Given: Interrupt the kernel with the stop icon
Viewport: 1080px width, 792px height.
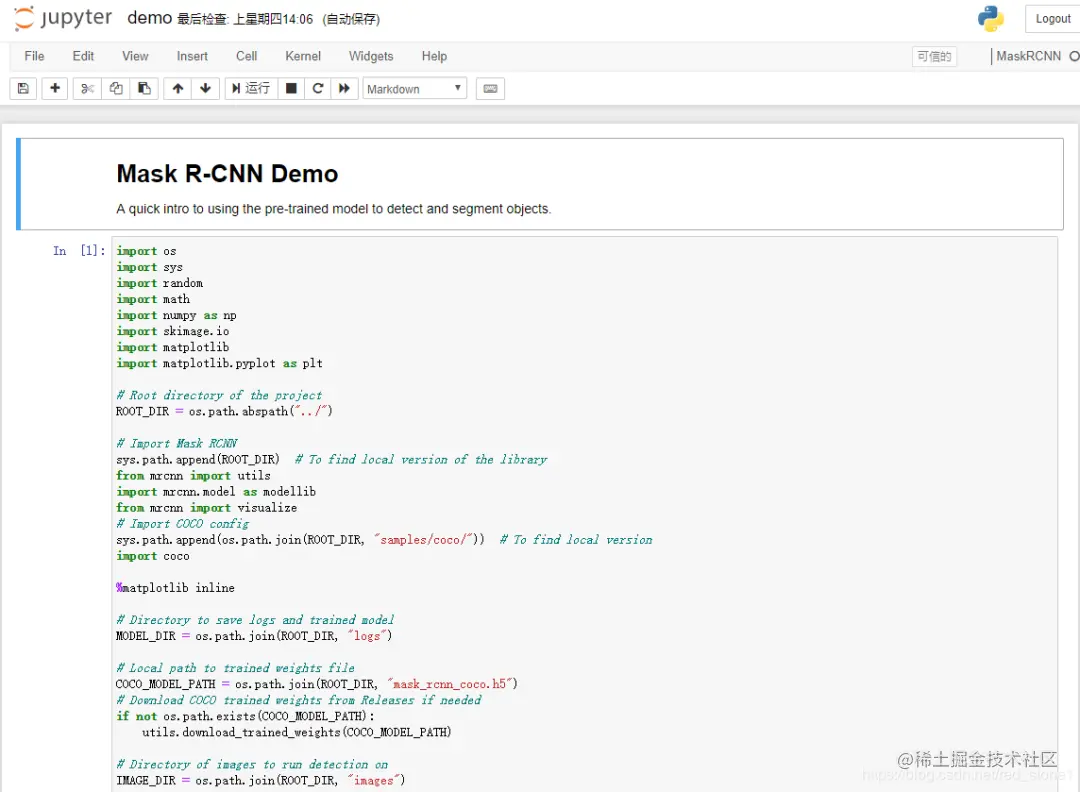Looking at the screenshot, I should (x=291, y=88).
